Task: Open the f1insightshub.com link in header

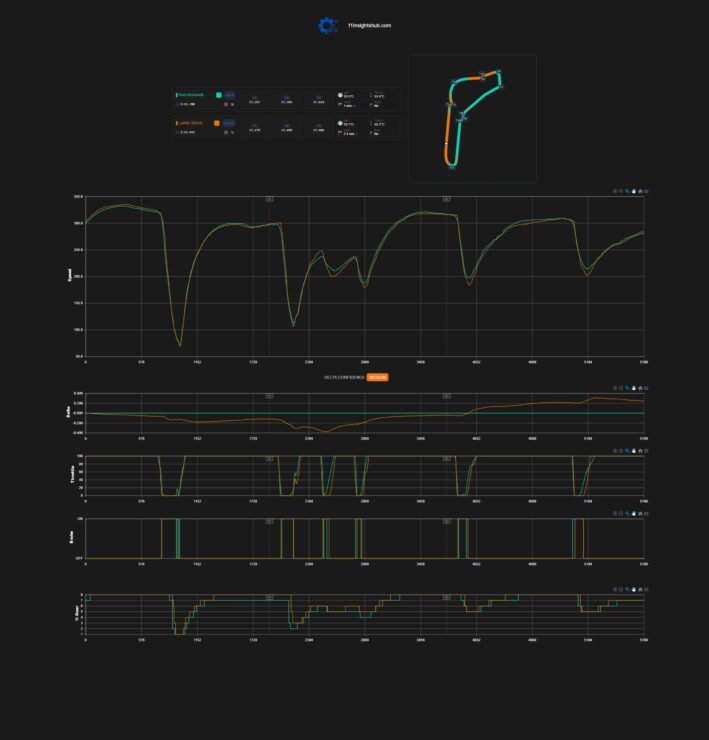Action: point(369,25)
